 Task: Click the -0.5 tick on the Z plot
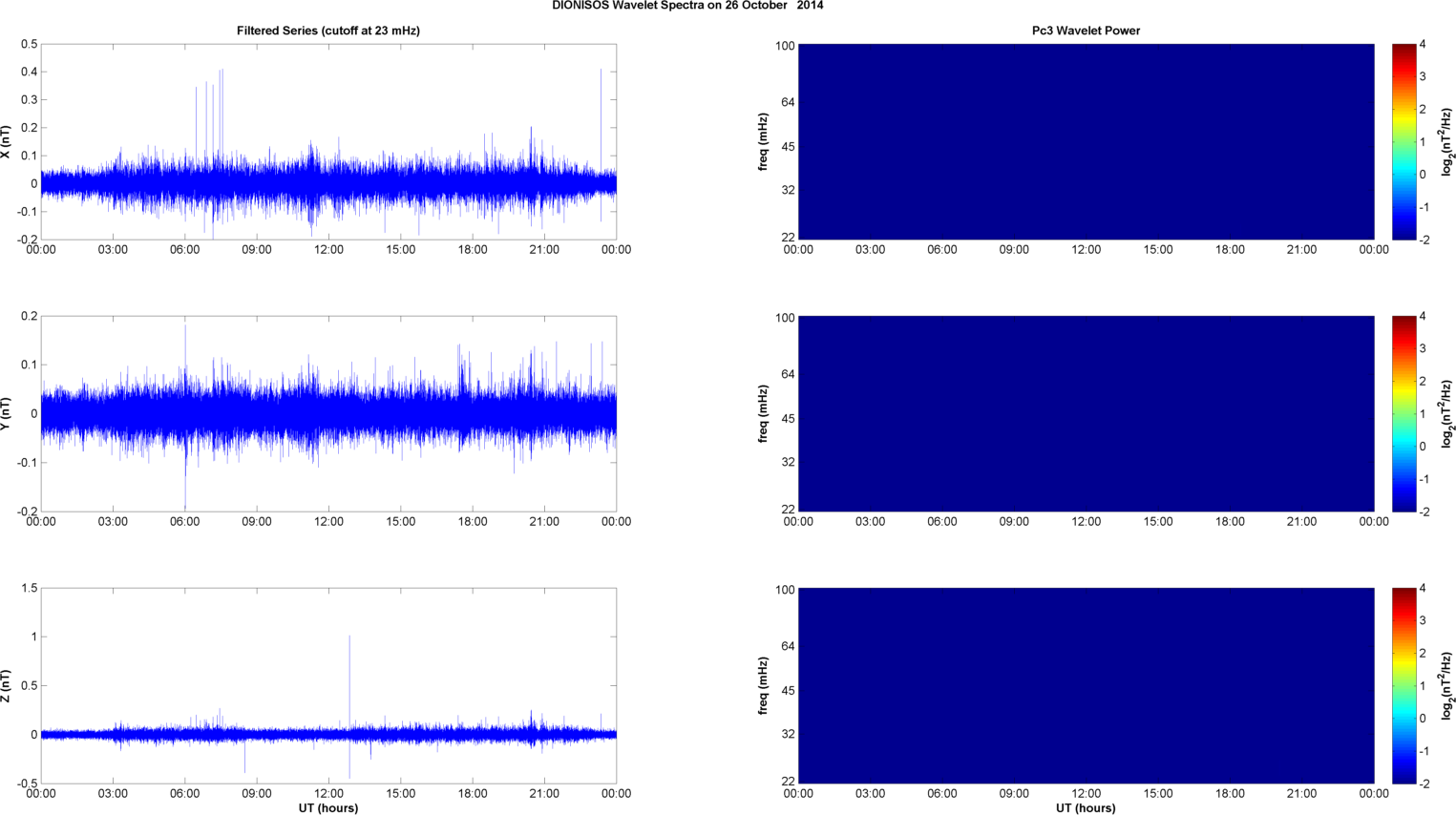(27, 784)
